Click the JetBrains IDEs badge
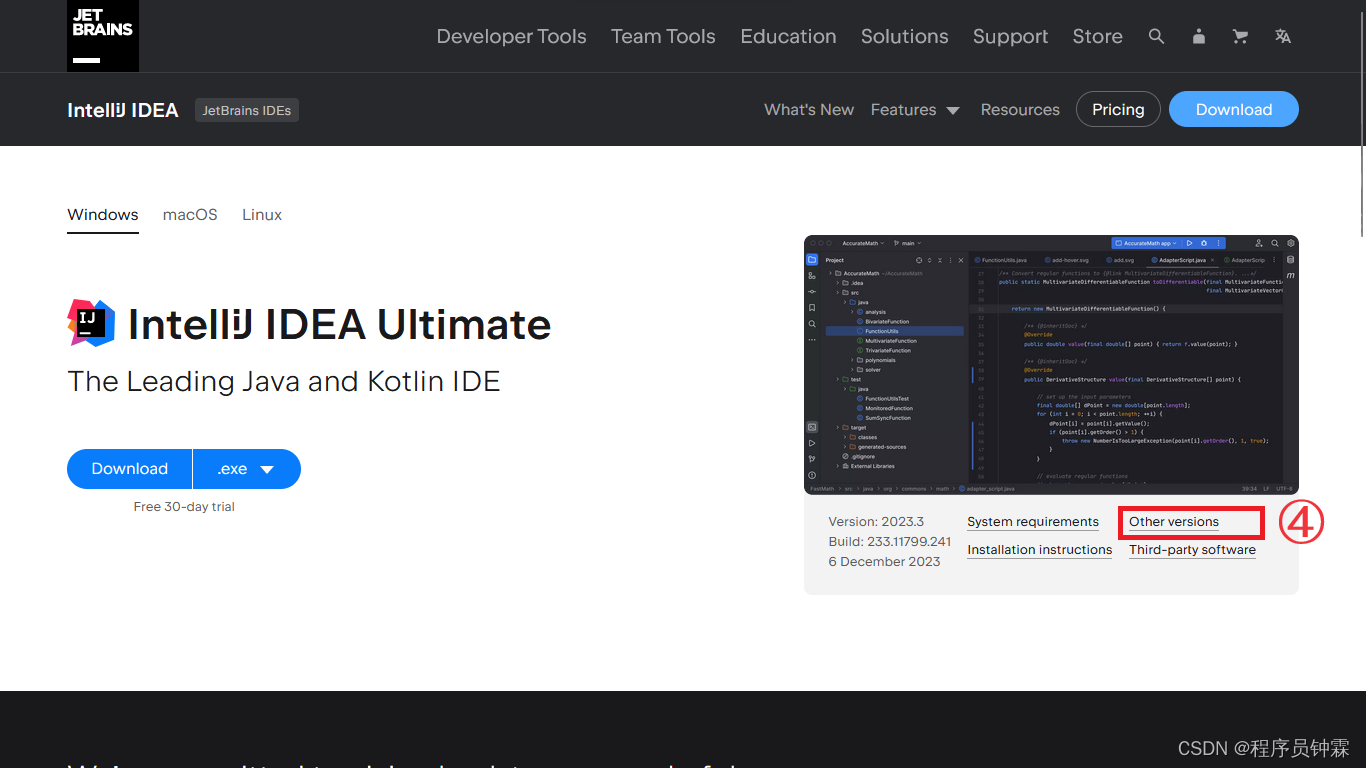 coord(247,110)
